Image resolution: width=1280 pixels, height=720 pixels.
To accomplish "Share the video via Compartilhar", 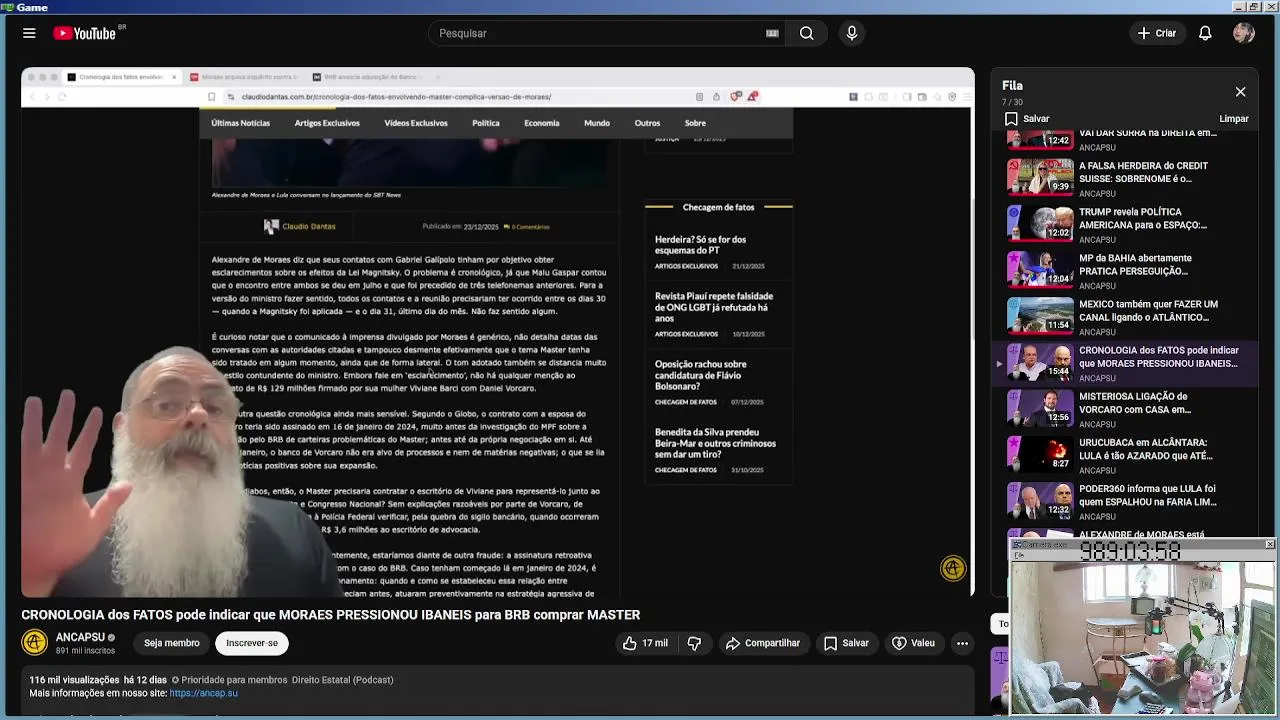I will point(763,643).
